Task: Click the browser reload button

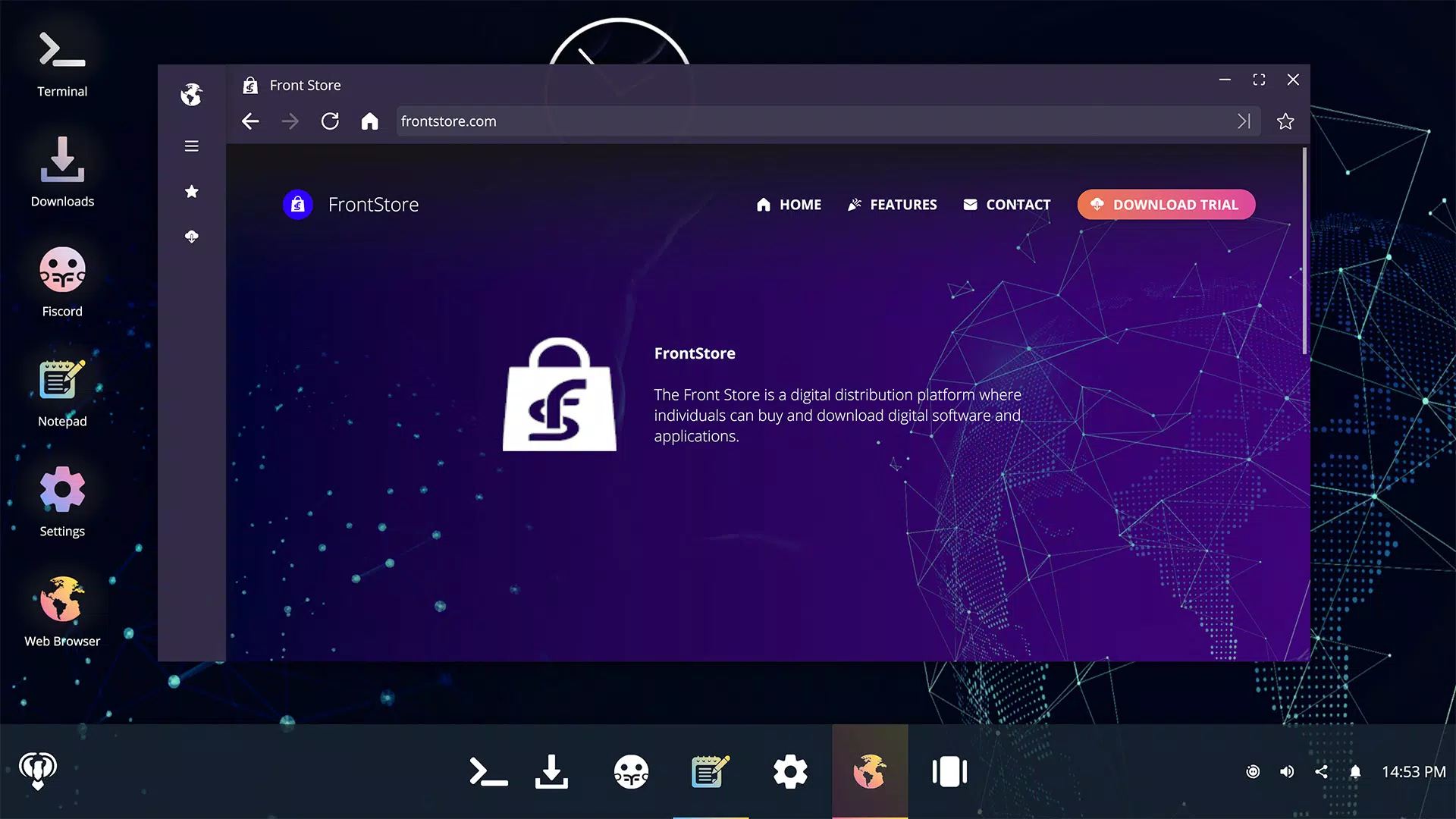Action: click(x=330, y=121)
